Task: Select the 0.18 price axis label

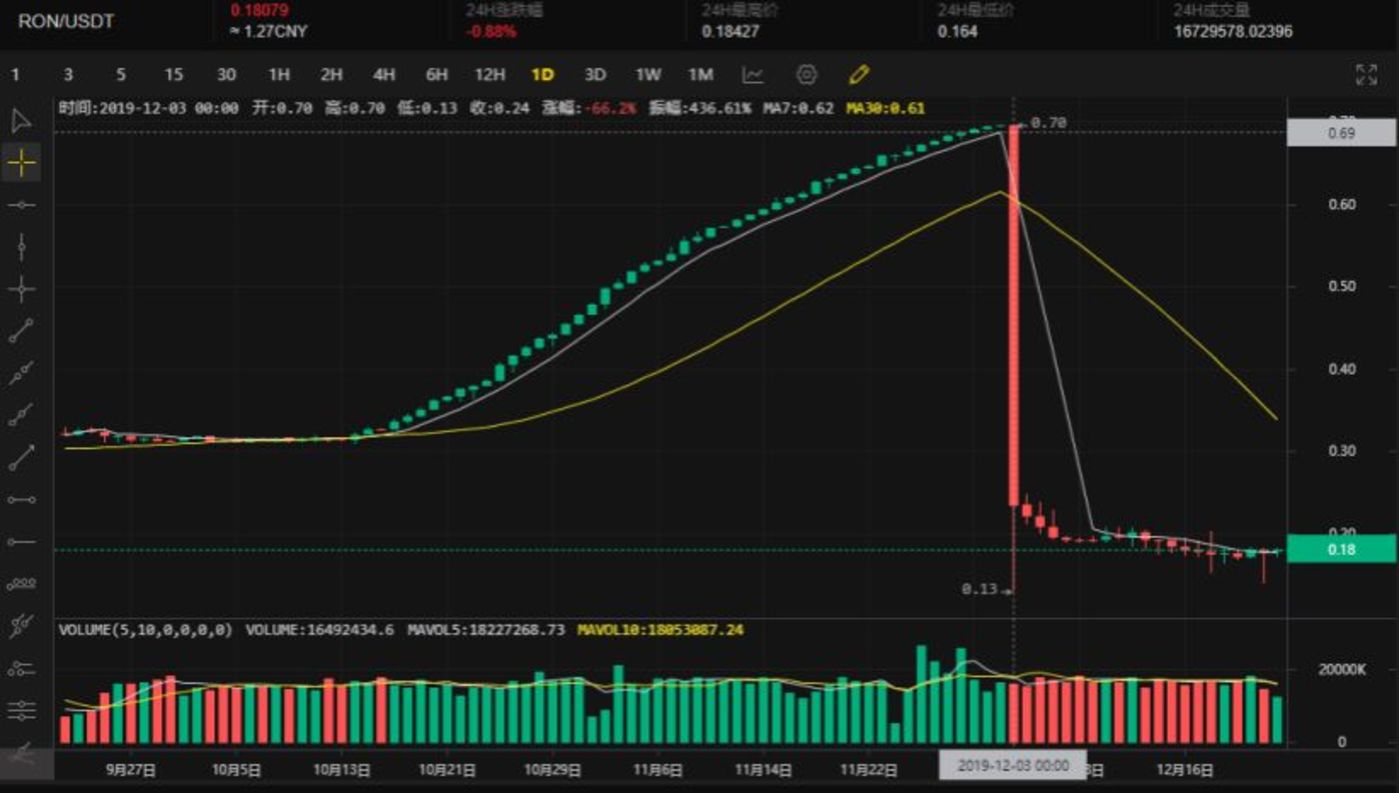Action: [x=1344, y=548]
